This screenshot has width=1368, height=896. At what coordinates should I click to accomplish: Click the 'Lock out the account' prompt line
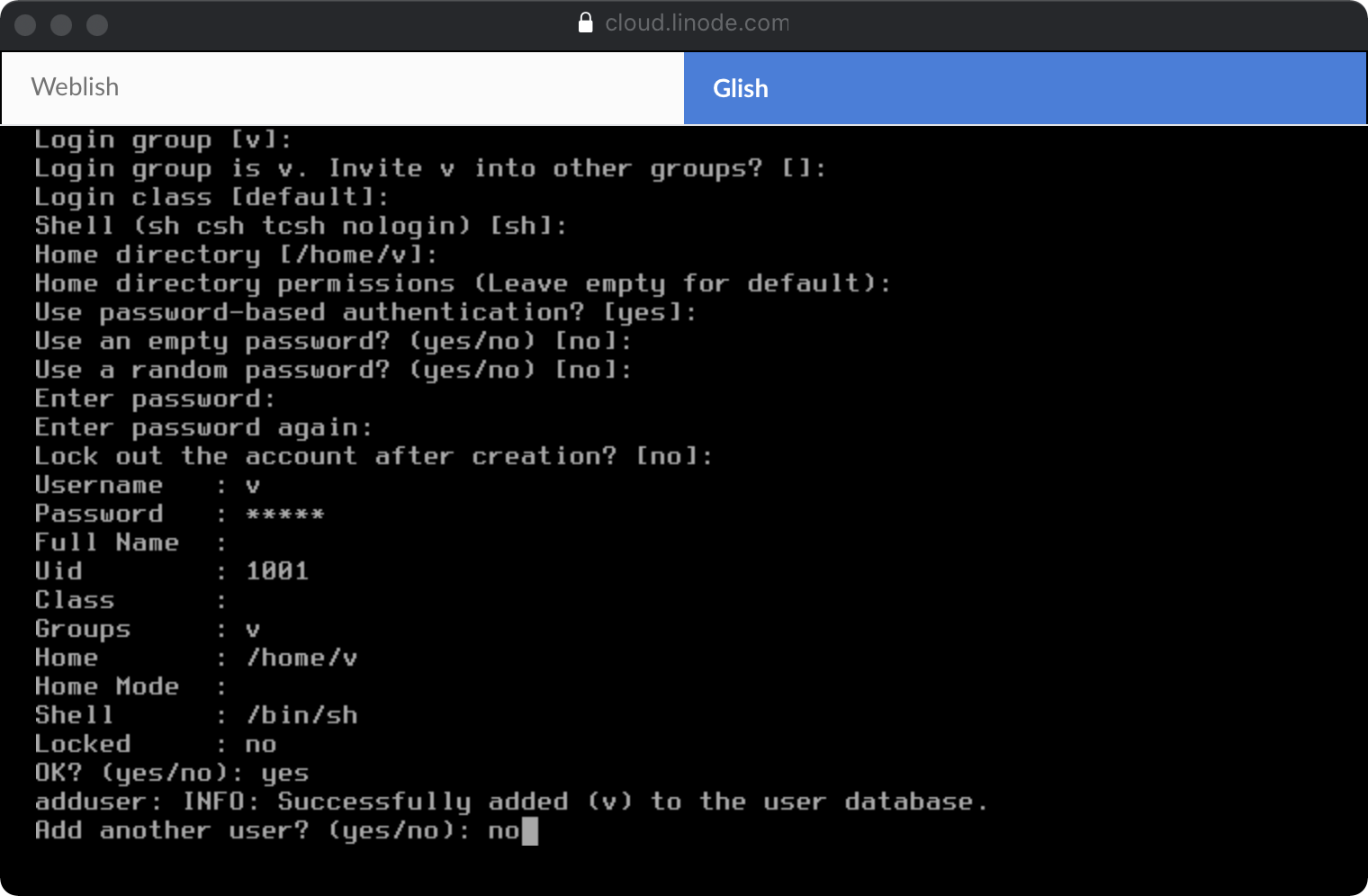[x=373, y=456]
